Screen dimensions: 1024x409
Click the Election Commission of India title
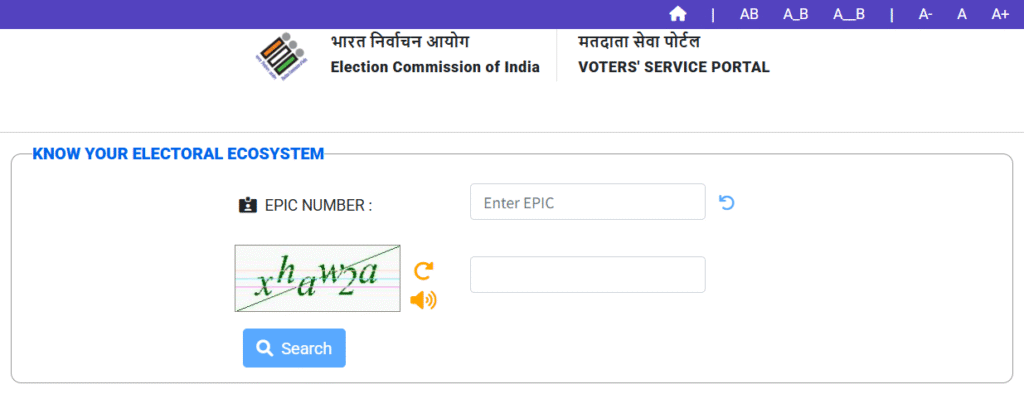click(435, 68)
